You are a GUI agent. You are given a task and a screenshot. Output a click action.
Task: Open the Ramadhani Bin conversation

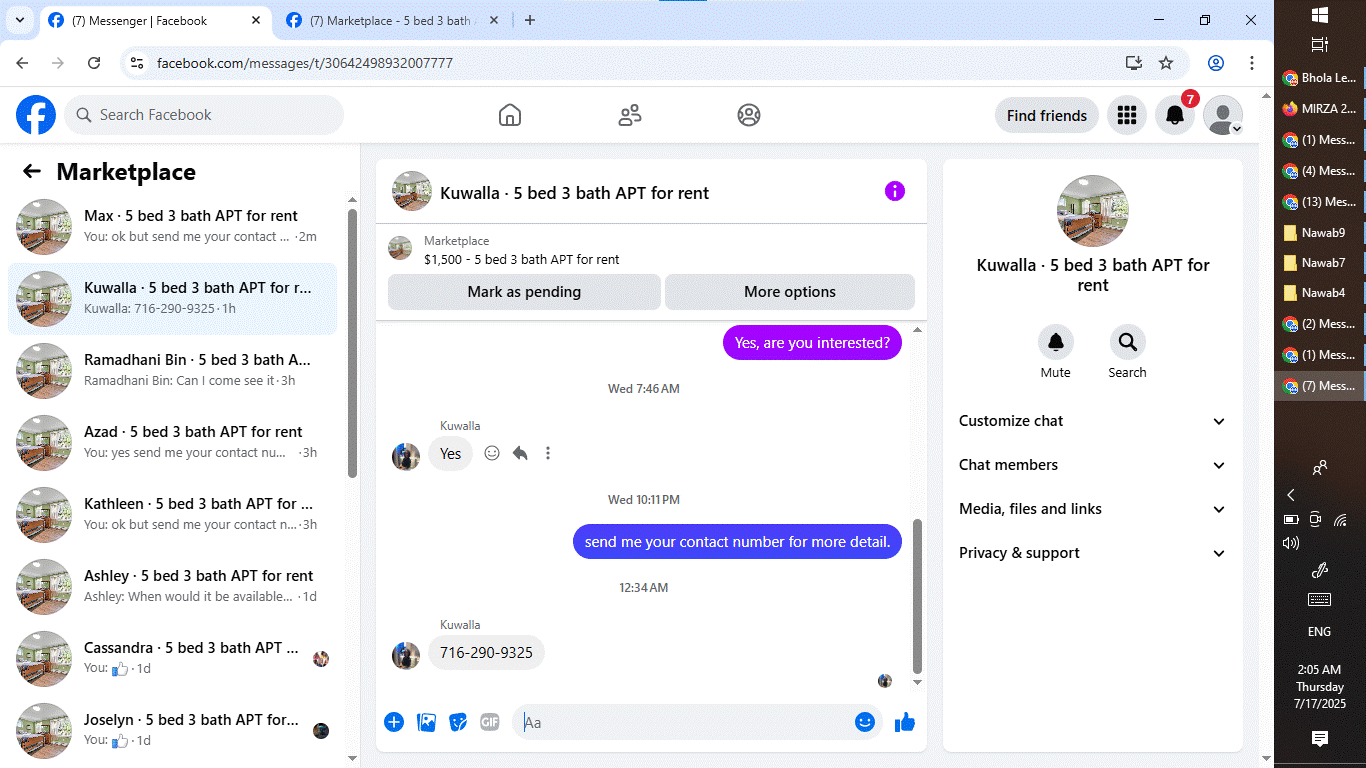[x=173, y=371]
